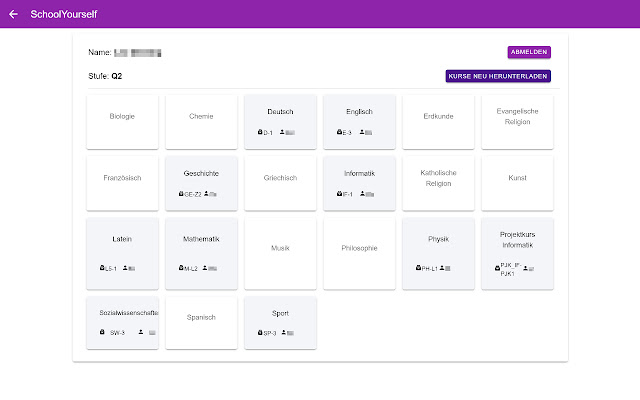This screenshot has width=640, height=400.
Task: Click the Projektkurs Informatik title
Action: [517, 240]
